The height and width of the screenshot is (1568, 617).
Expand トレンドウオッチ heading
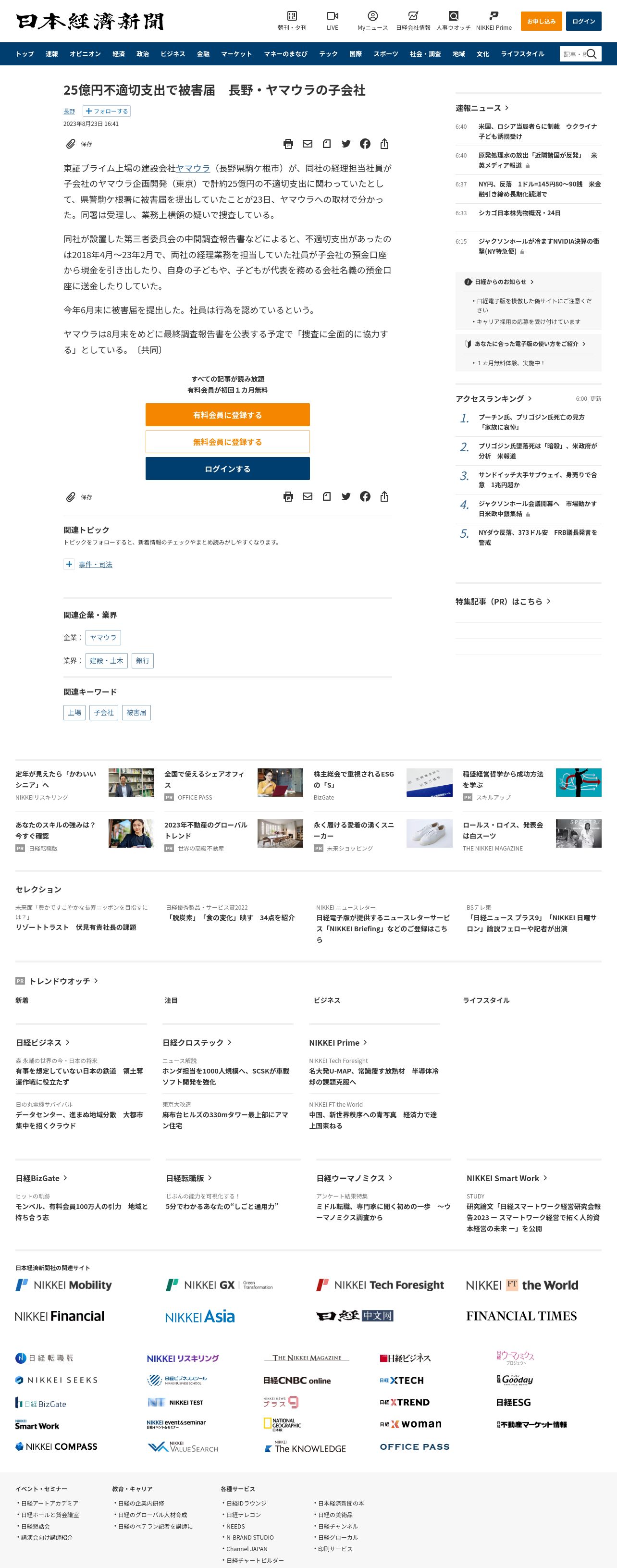[x=63, y=981]
